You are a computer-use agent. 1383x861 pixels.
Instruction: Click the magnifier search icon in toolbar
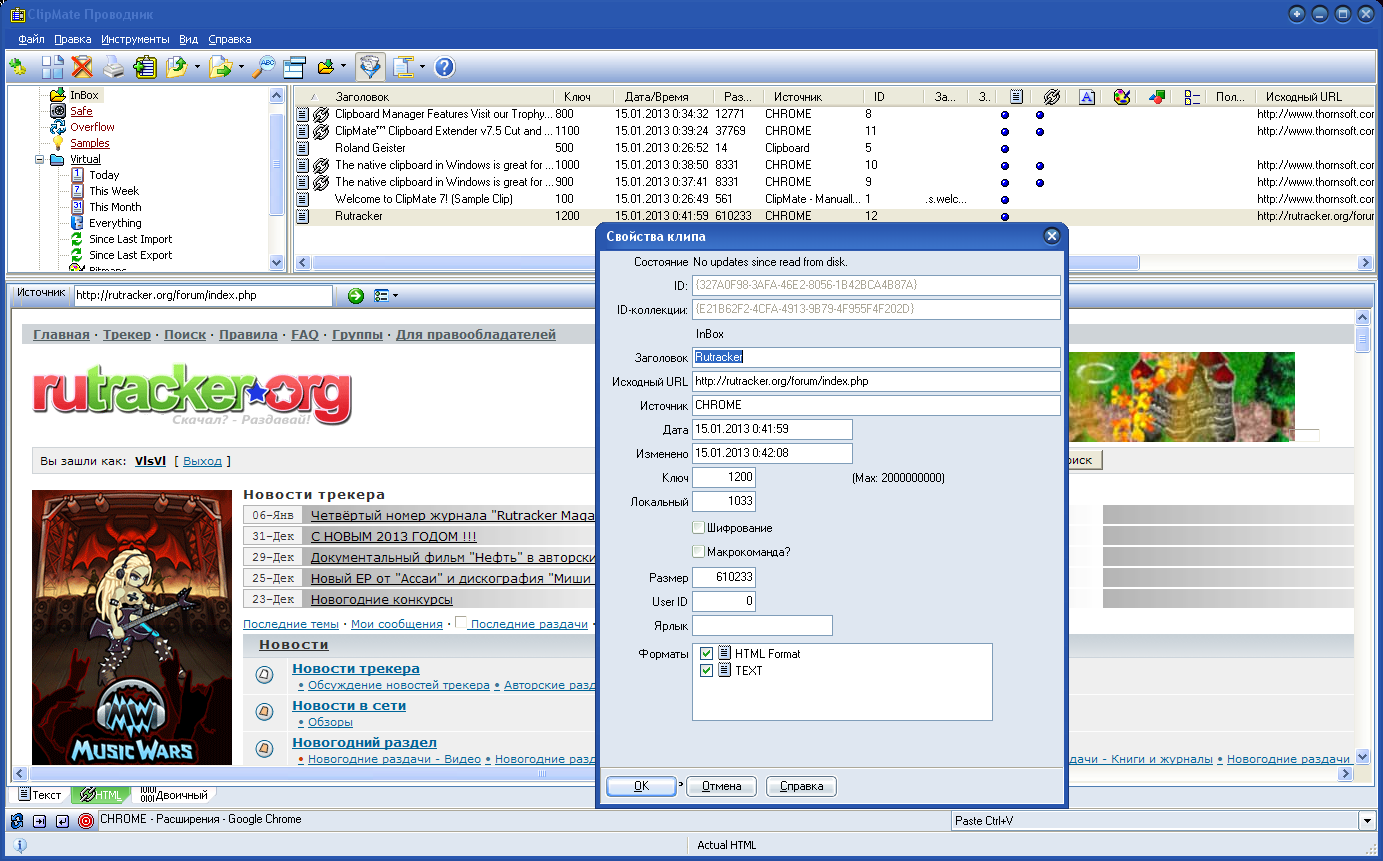[263, 67]
